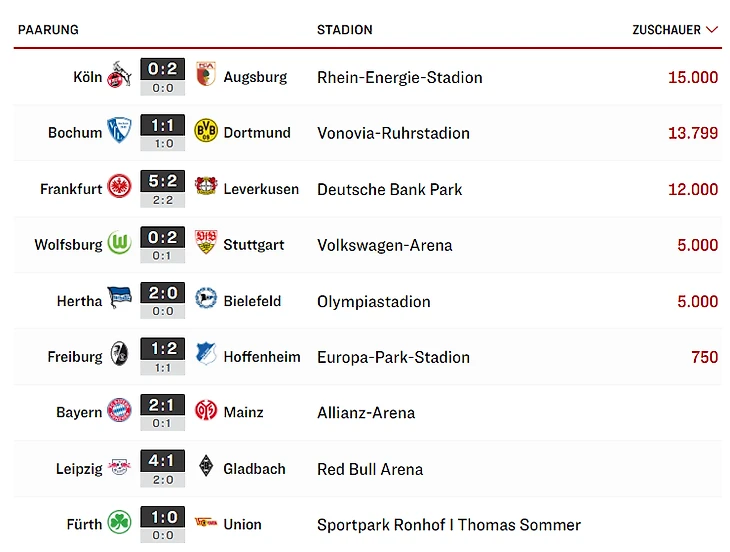The width and height of the screenshot is (730, 552).
Task: Click the Wolfsburg green W crest
Action: tap(119, 244)
